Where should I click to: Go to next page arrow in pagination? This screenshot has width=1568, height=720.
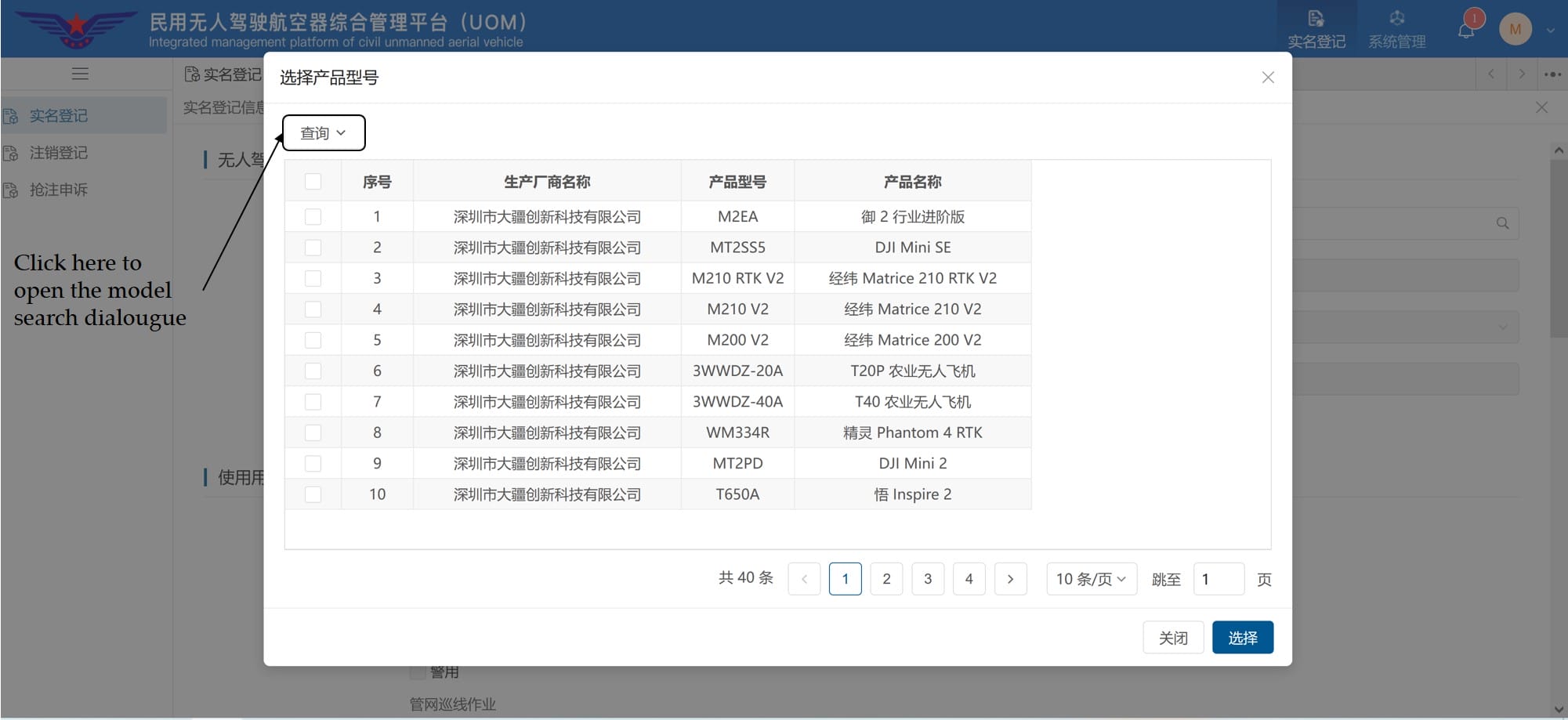(x=1010, y=579)
